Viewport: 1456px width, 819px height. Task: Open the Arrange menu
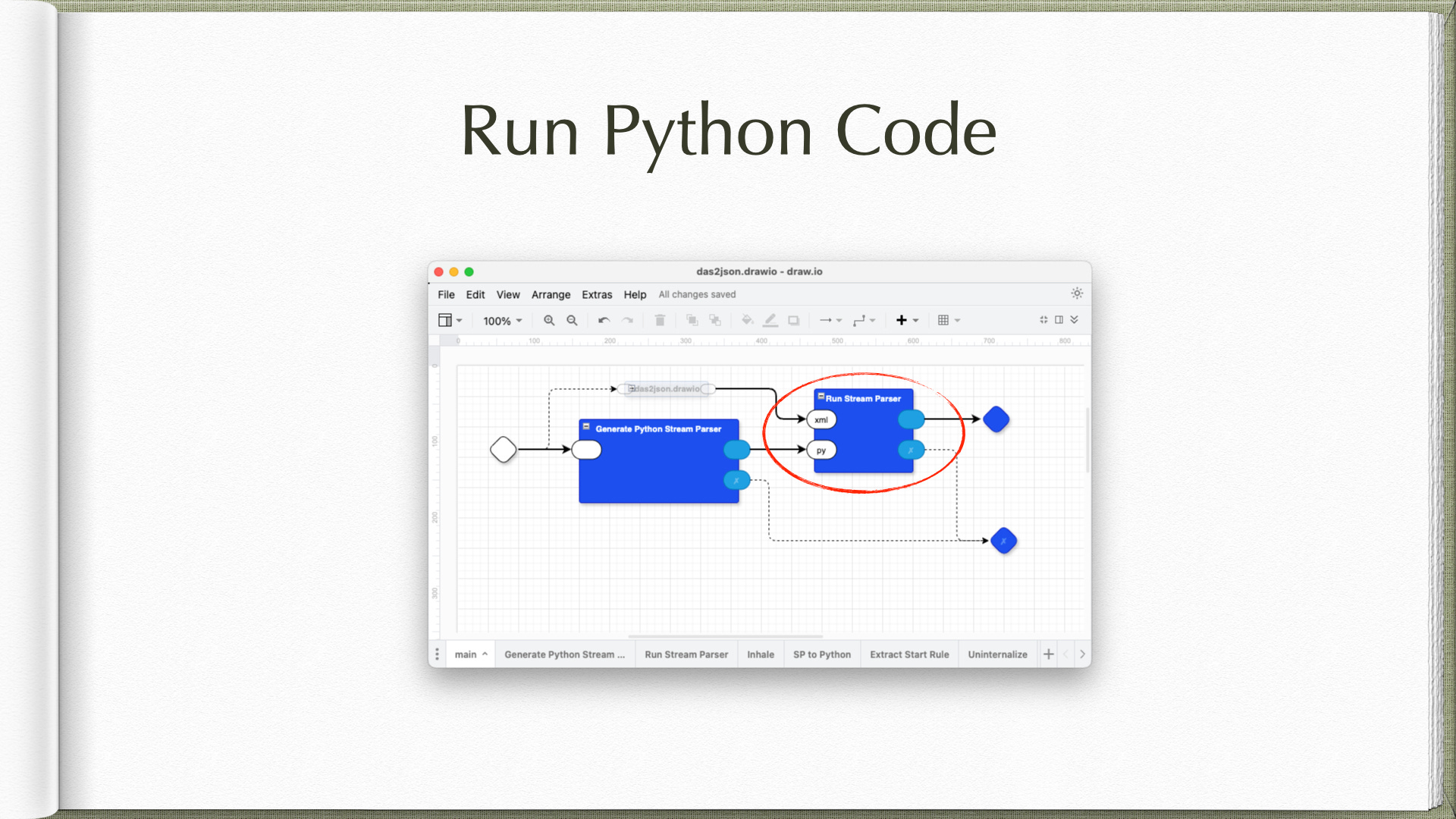click(551, 295)
